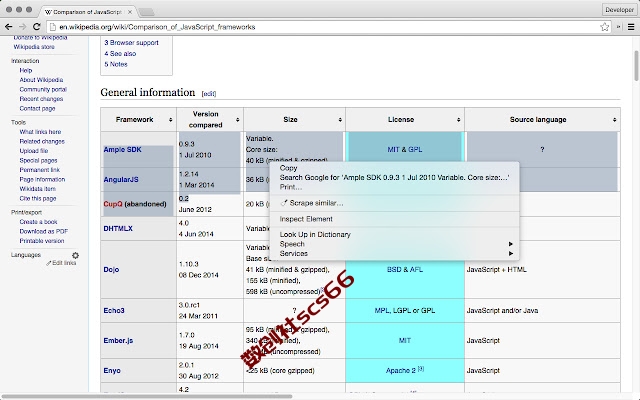Screen dimensions: 640x400
Task: Open Related changes tool link
Action: click(x=42, y=141)
